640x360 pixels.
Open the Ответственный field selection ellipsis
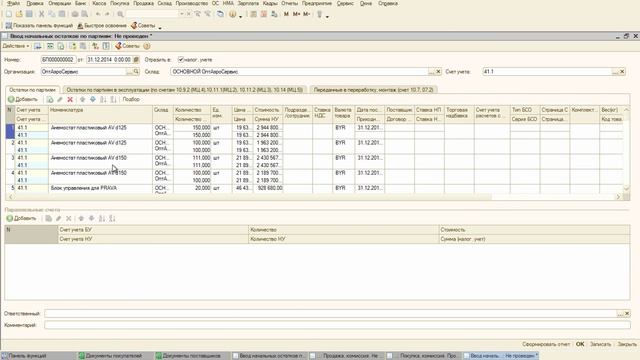pyautogui.click(x=620, y=313)
